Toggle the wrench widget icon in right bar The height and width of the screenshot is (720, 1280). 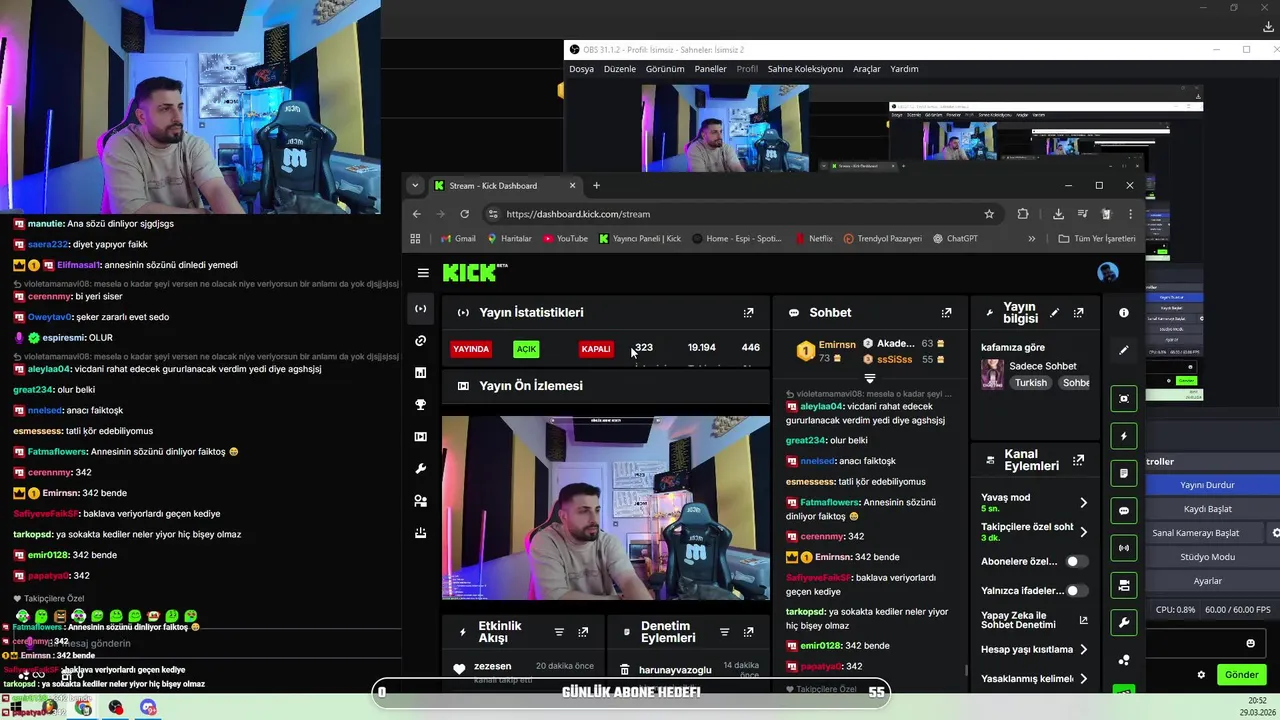point(1124,622)
